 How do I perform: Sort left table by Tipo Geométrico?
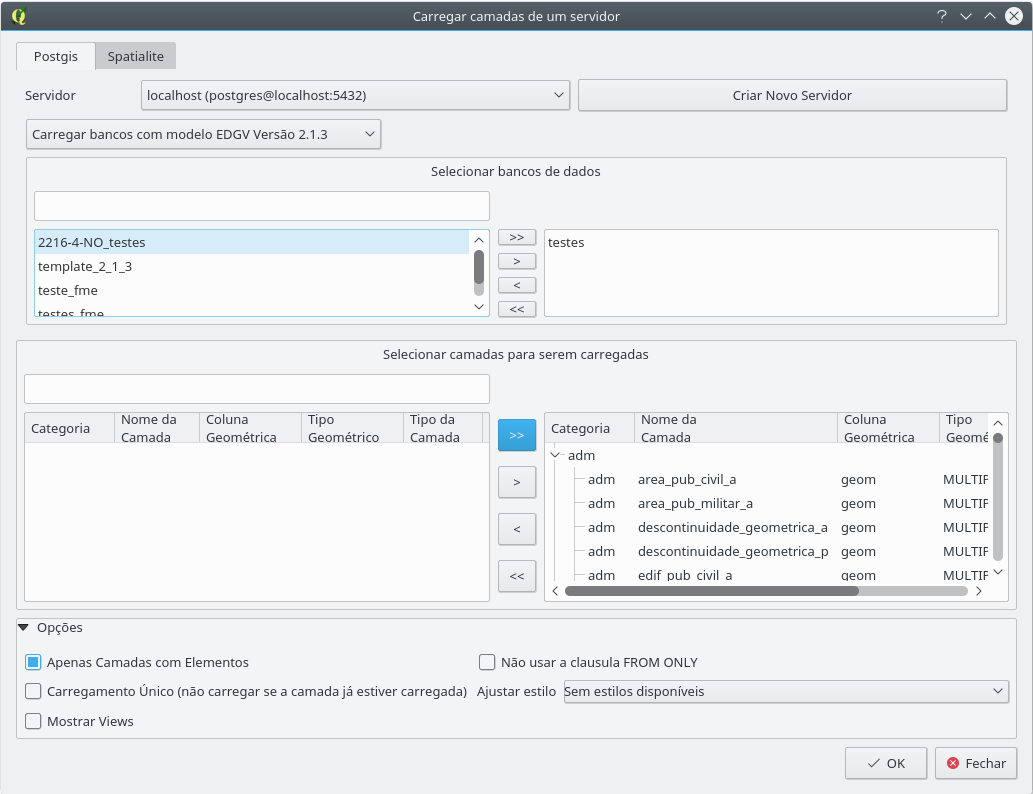coord(352,428)
